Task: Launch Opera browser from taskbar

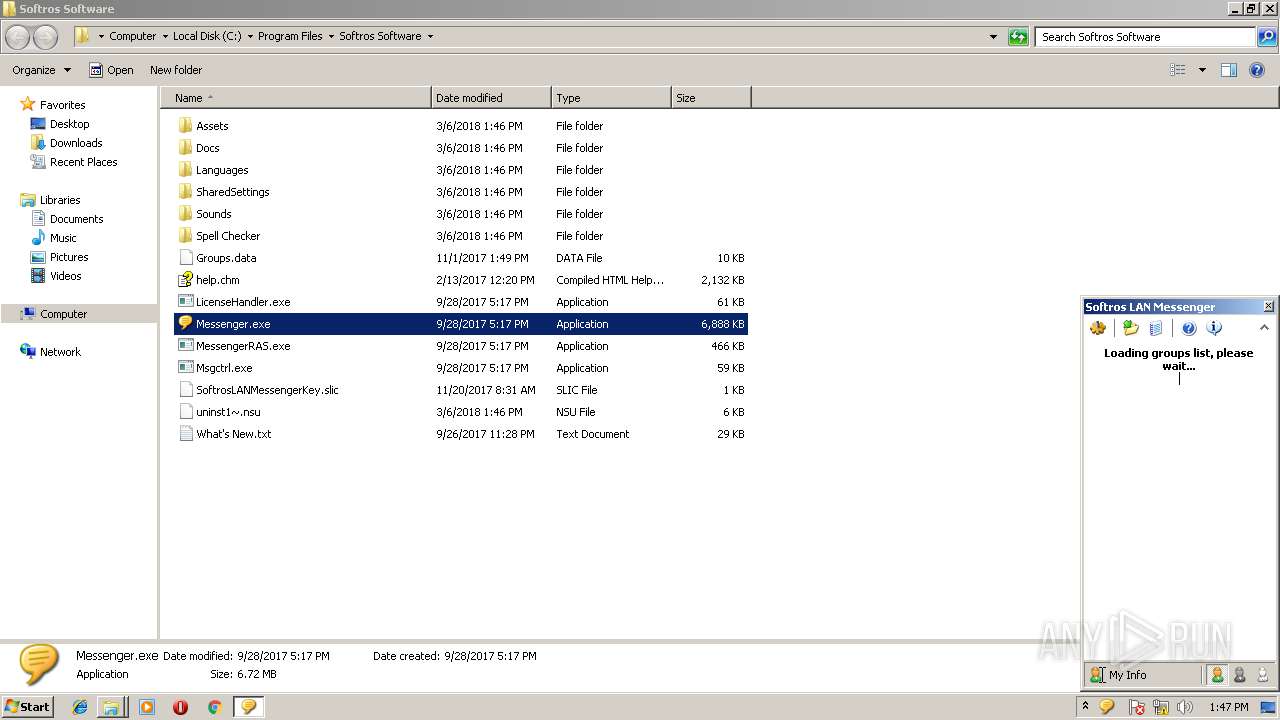Action: (x=180, y=707)
